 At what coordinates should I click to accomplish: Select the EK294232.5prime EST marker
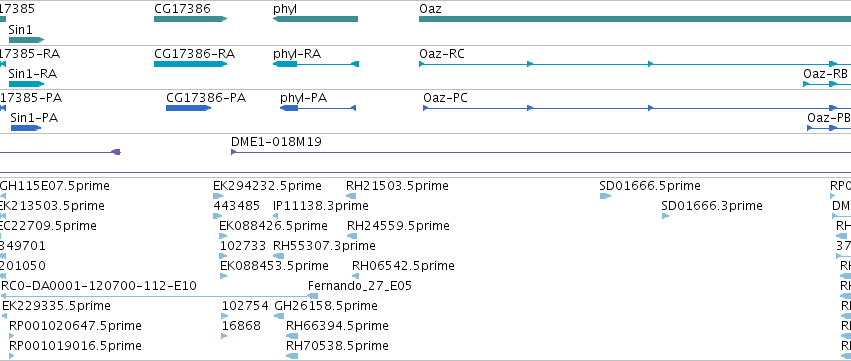coord(218,196)
